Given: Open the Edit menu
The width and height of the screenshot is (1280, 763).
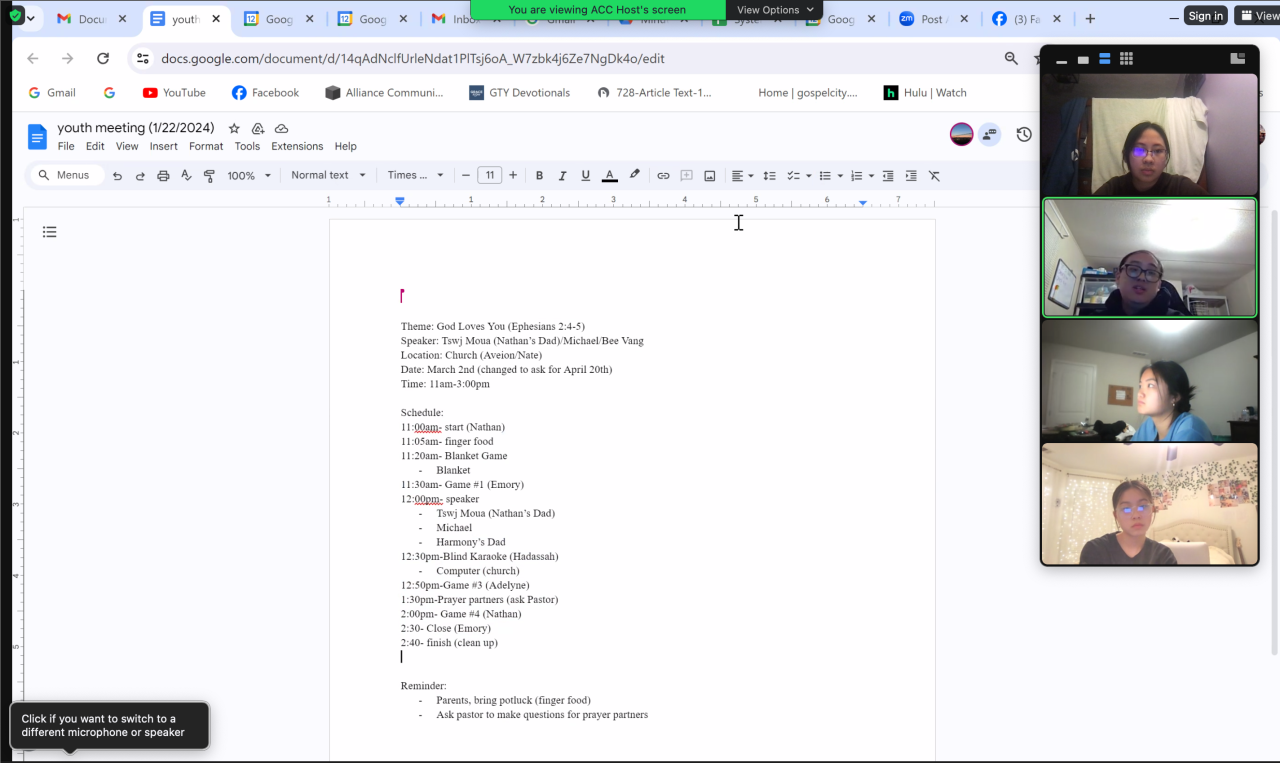Looking at the screenshot, I should tap(95, 146).
